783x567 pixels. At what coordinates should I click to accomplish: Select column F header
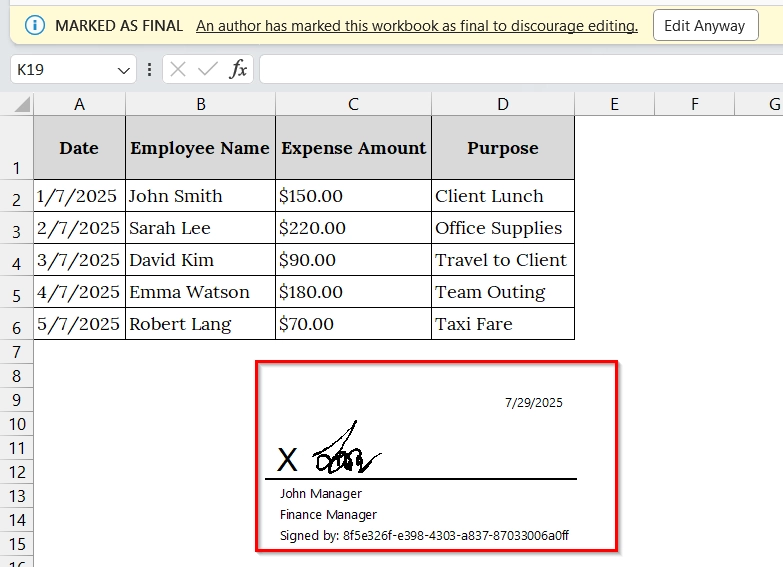coord(695,104)
